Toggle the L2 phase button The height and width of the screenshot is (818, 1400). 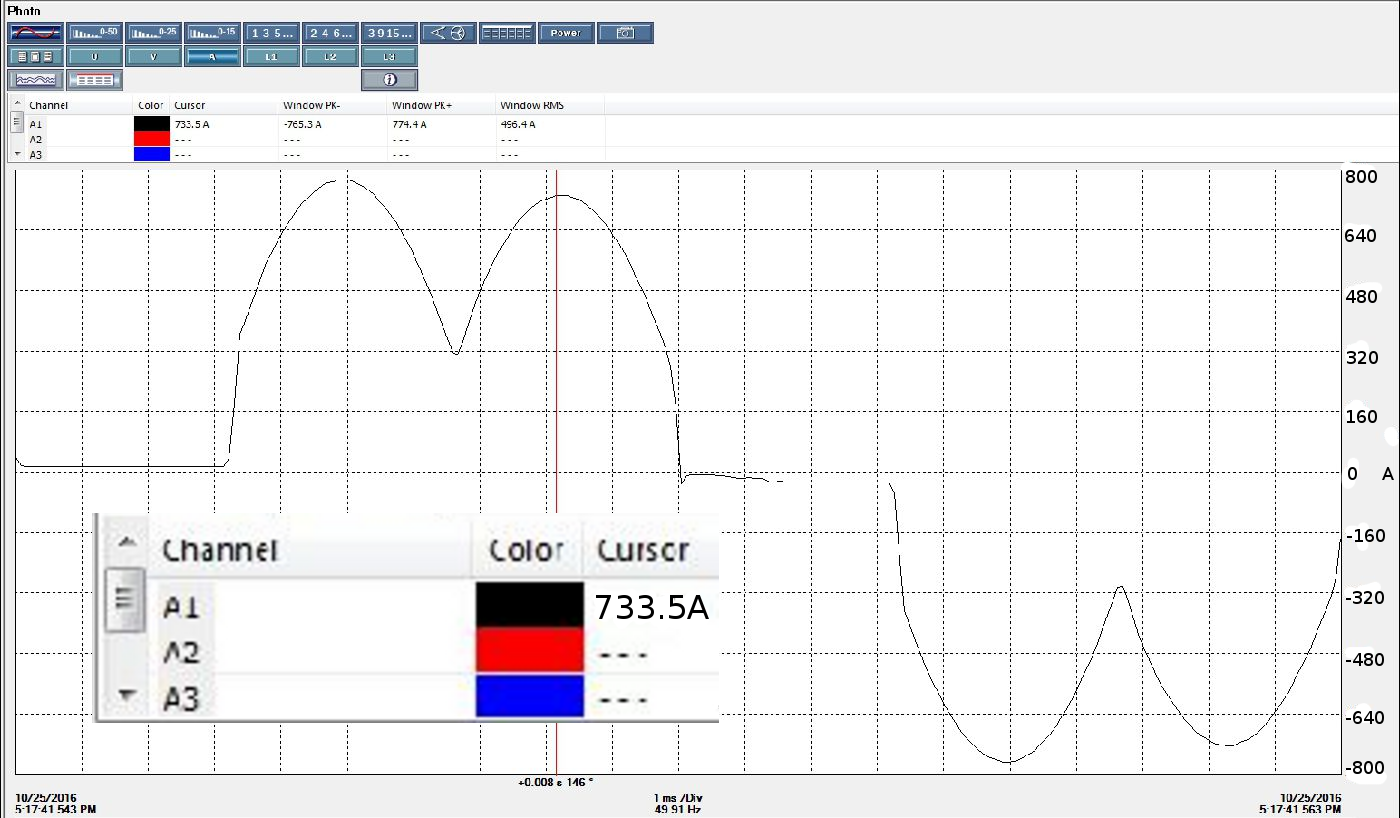pyautogui.click(x=330, y=56)
